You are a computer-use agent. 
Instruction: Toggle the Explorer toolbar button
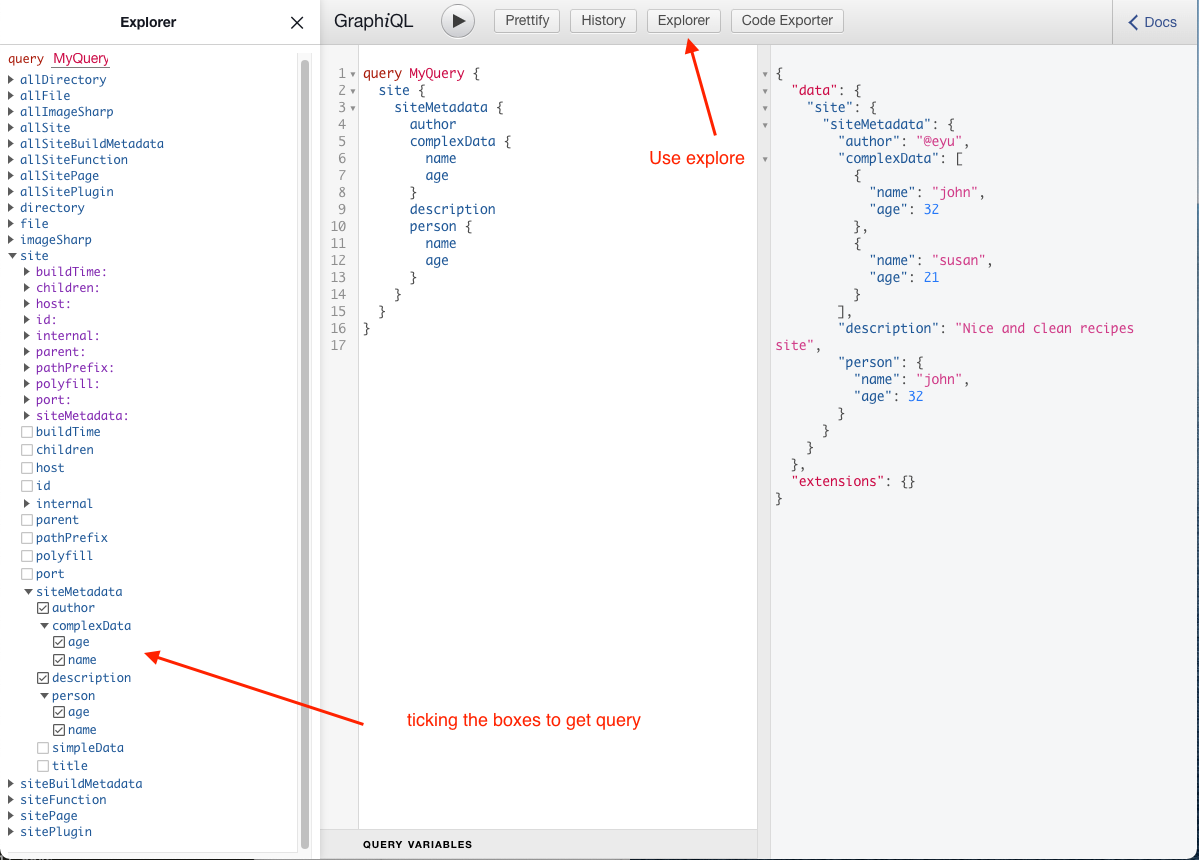pos(684,21)
